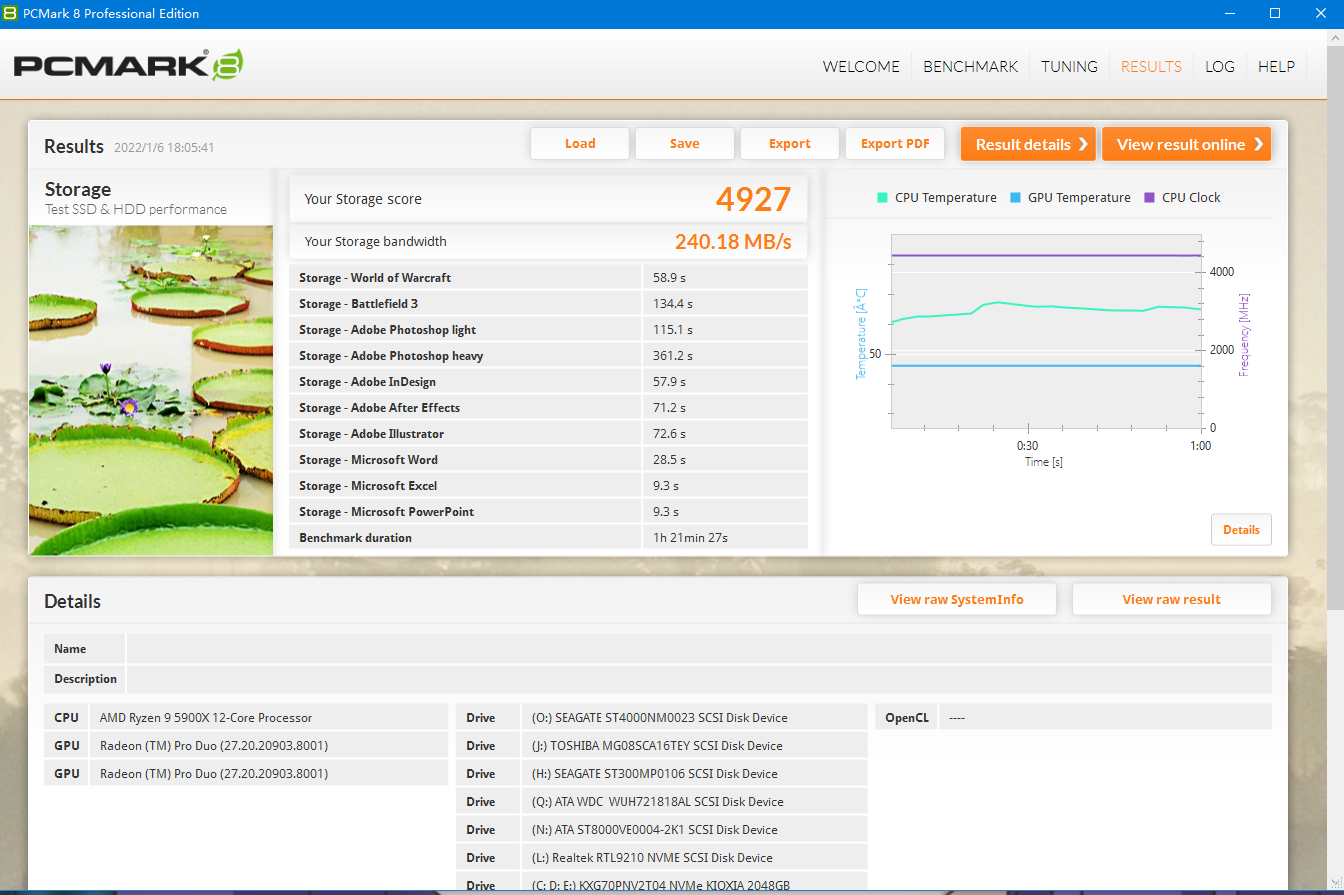Screen dimensions: 1344x895
Task: Open Result details
Action: (x=1028, y=144)
